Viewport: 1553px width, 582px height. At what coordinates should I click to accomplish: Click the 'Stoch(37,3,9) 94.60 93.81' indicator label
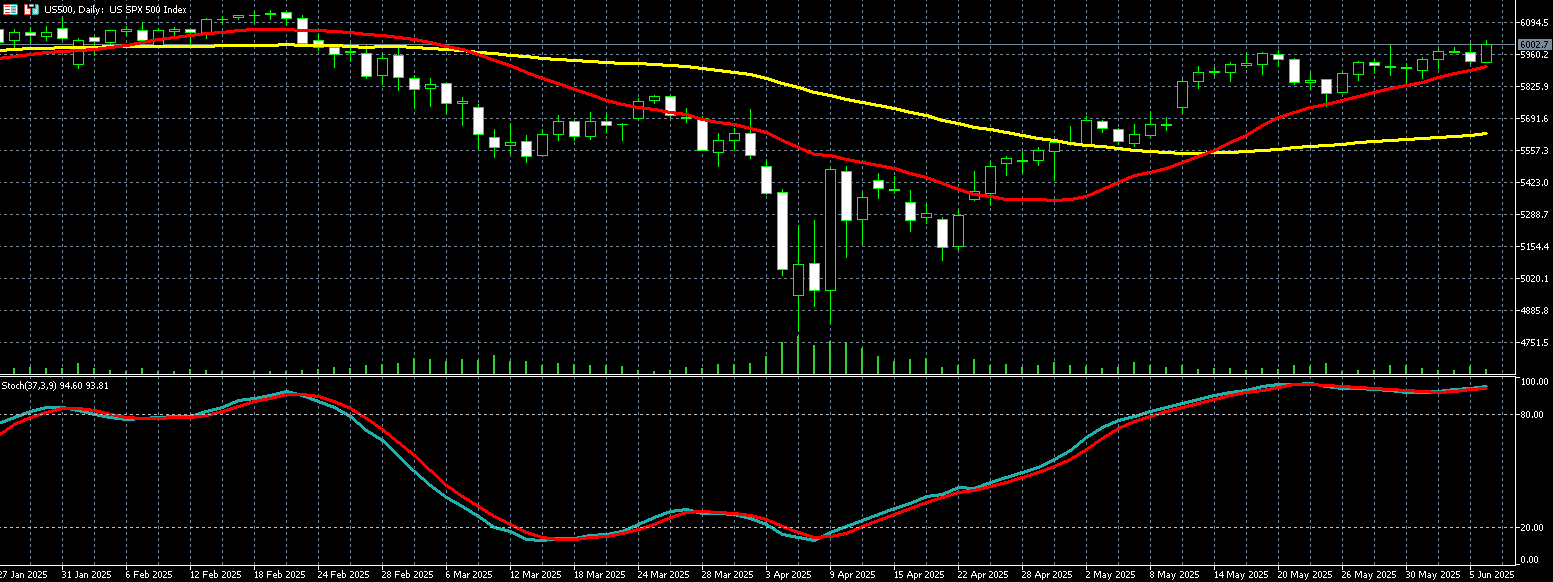point(56,385)
